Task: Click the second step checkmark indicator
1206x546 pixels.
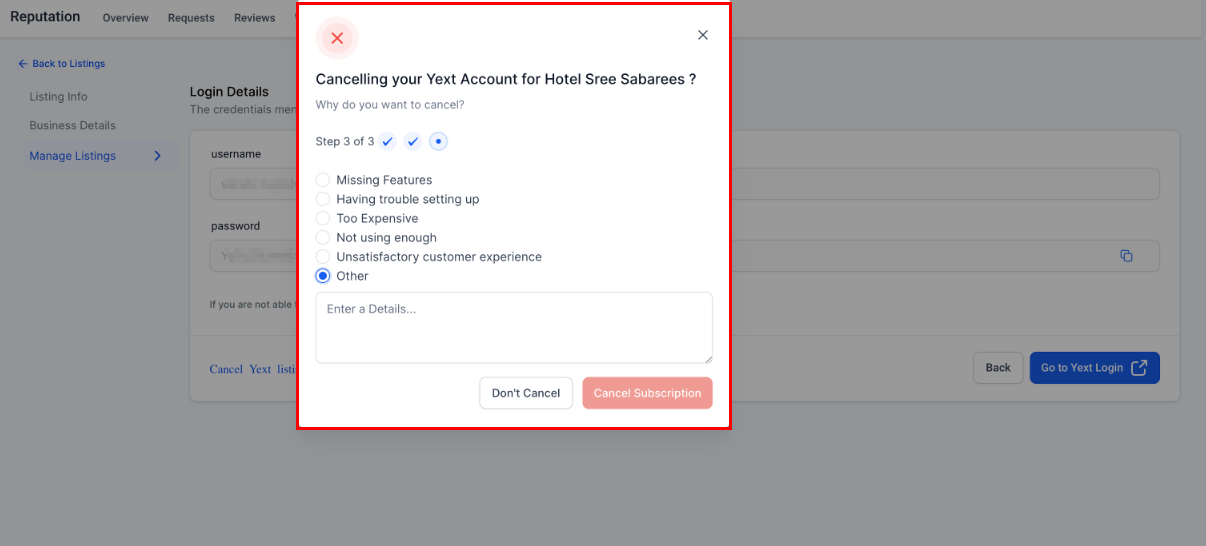Action: coord(413,142)
